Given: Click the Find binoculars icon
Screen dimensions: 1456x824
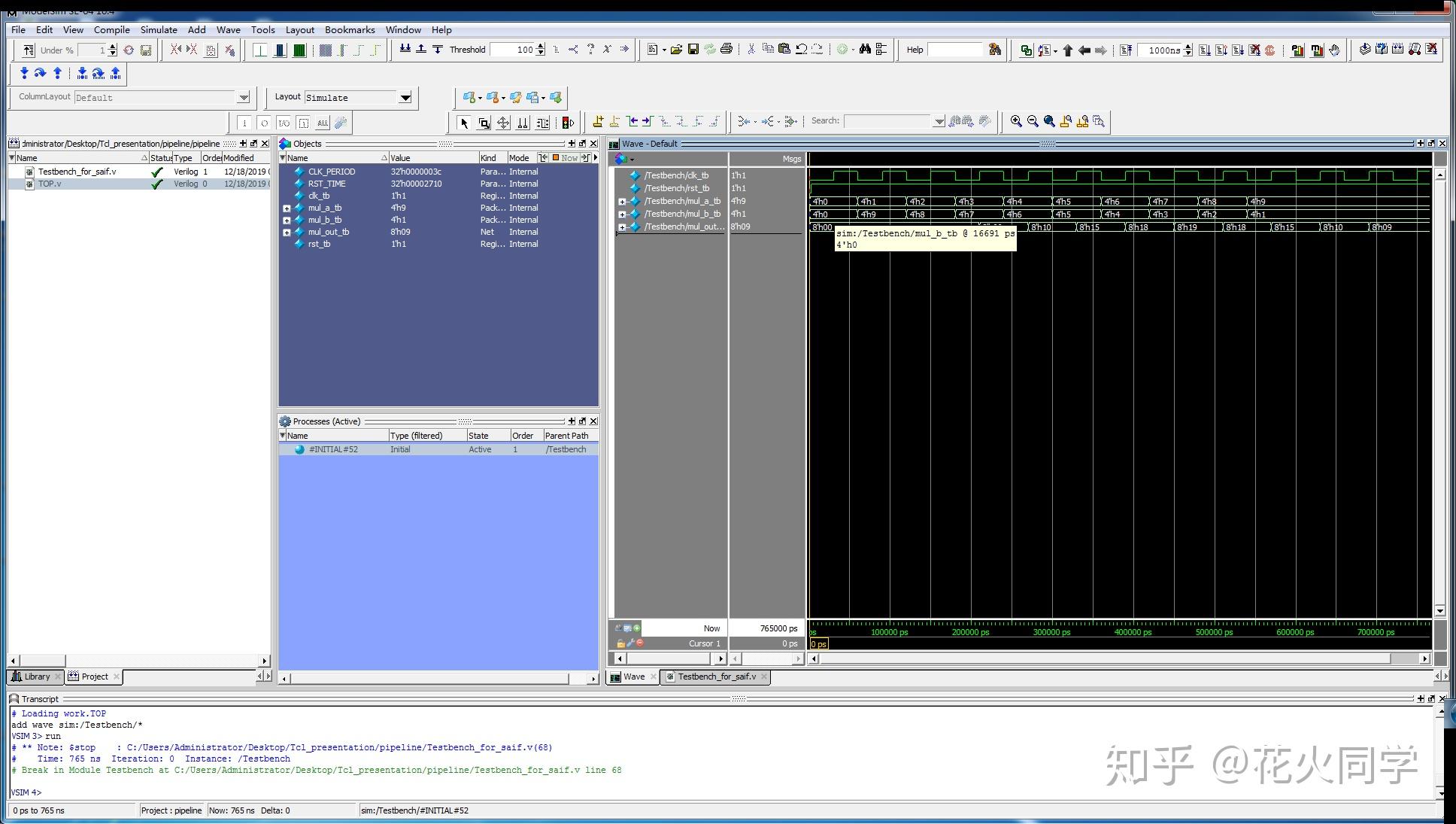Looking at the screenshot, I should (865, 50).
